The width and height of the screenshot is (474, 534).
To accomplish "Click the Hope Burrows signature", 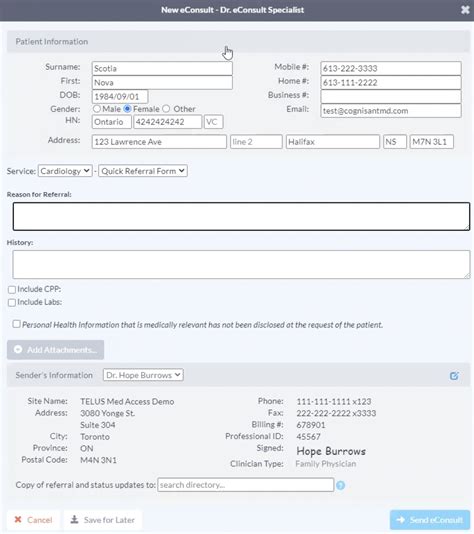I will (331, 451).
